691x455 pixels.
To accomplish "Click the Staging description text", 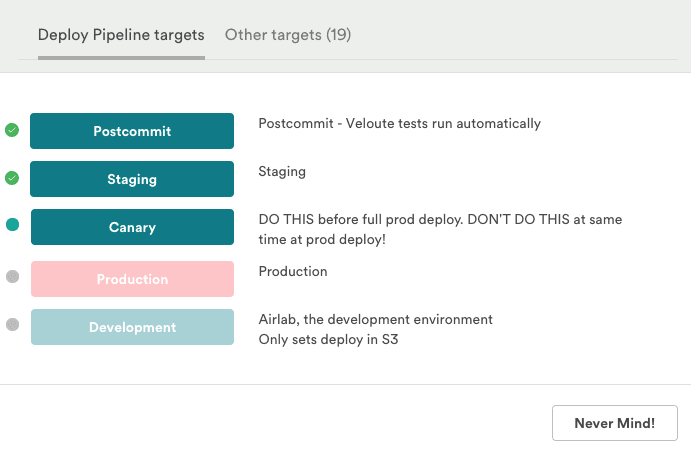I will pyautogui.click(x=282, y=172).
